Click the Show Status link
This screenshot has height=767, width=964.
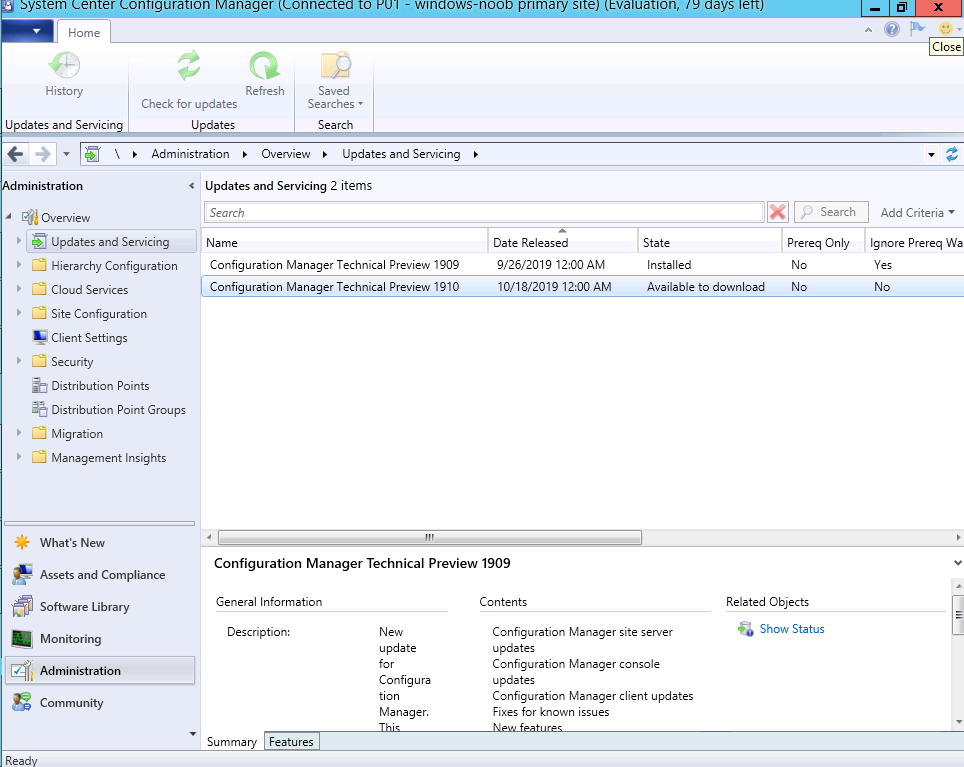[792, 629]
